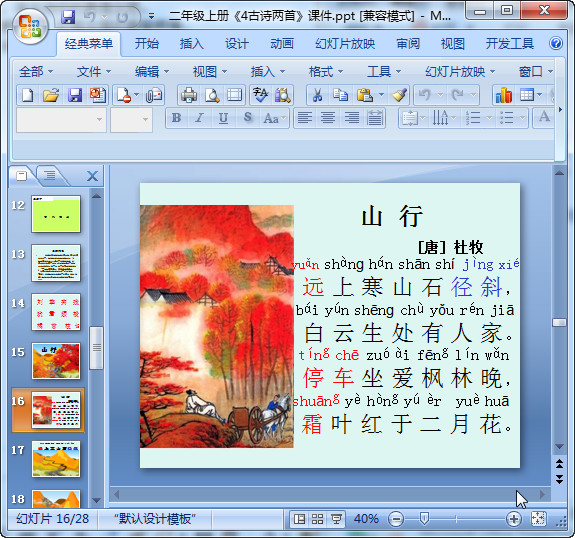This screenshot has height=538, width=575.
Task: Open the 编辑 menu
Action: [151, 72]
